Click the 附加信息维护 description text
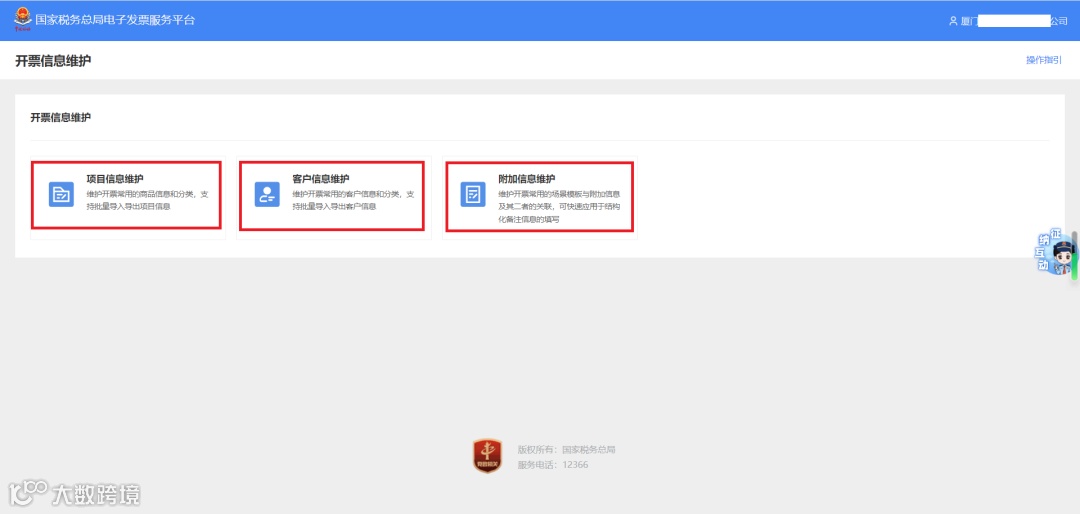This screenshot has width=1080, height=514. (559, 207)
